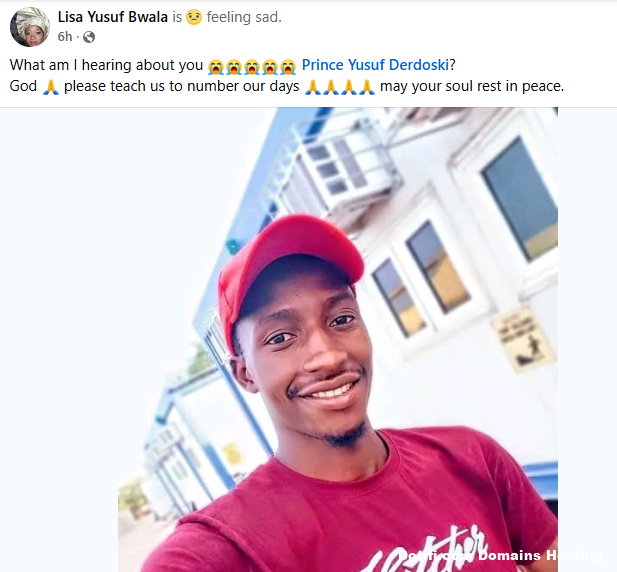Image resolution: width=617 pixels, height=572 pixels.
Task: Click 'What am I hearing about you' text
Action: 106,65
